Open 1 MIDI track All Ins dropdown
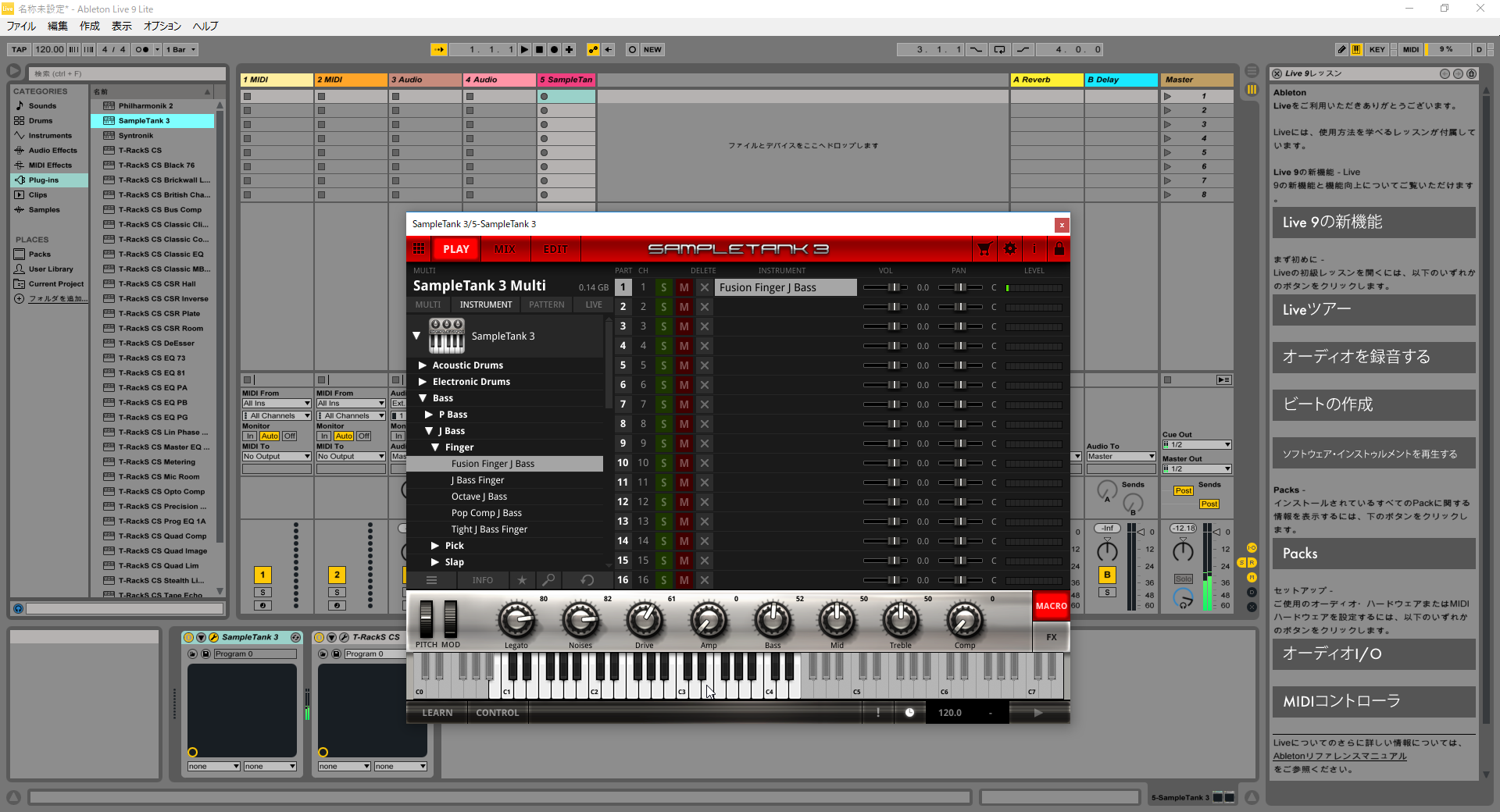This screenshot has height=812, width=1500. click(277, 404)
